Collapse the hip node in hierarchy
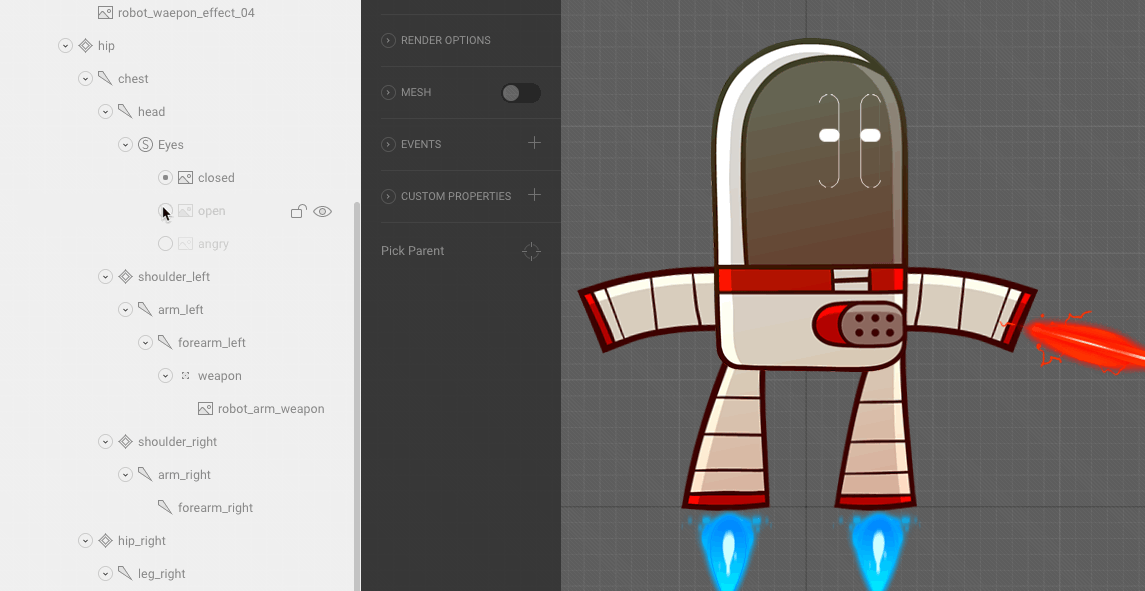The width and height of the screenshot is (1145, 591). (65, 46)
